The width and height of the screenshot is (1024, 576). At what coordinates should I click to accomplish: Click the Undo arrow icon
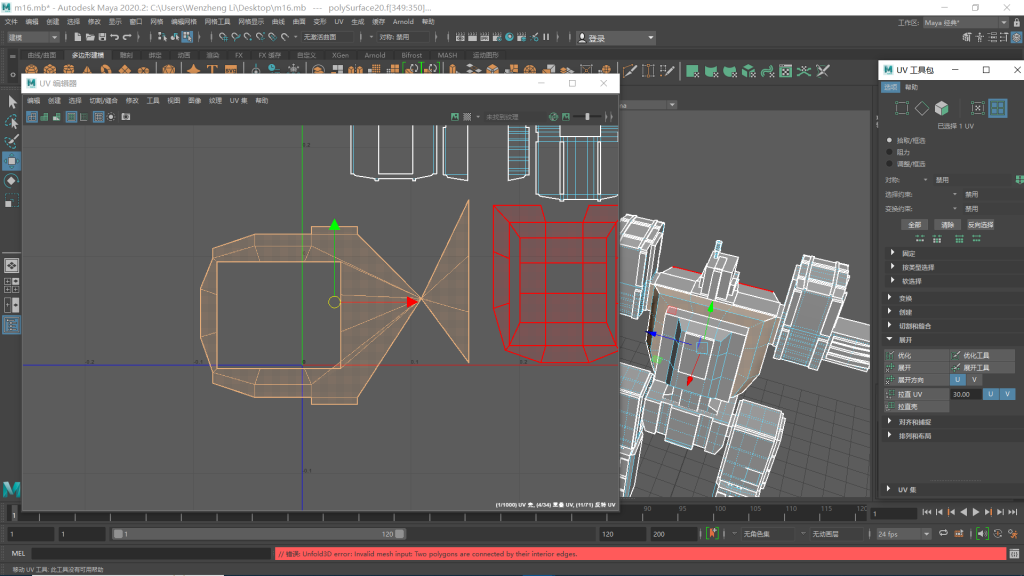pyautogui.click(x=114, y=37)
